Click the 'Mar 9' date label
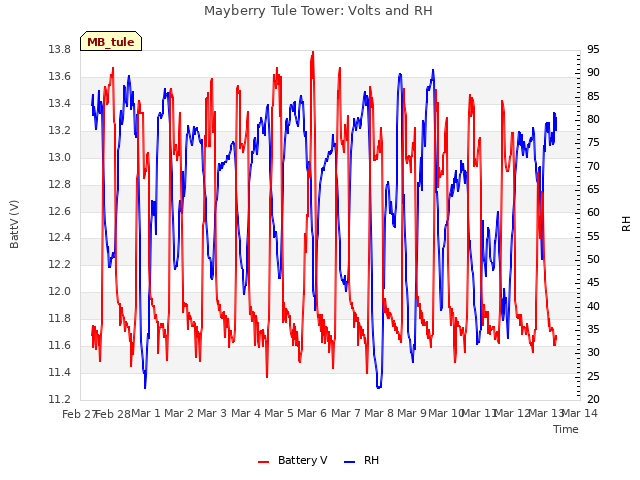Image resolution: width=640 pixels, height=480 pixels. (x=412, y=413)
